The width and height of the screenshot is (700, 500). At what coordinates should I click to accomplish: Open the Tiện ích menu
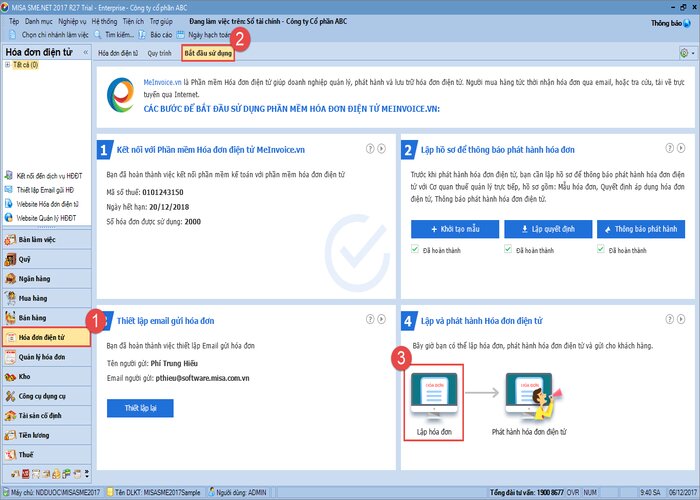tap(133, 21)
